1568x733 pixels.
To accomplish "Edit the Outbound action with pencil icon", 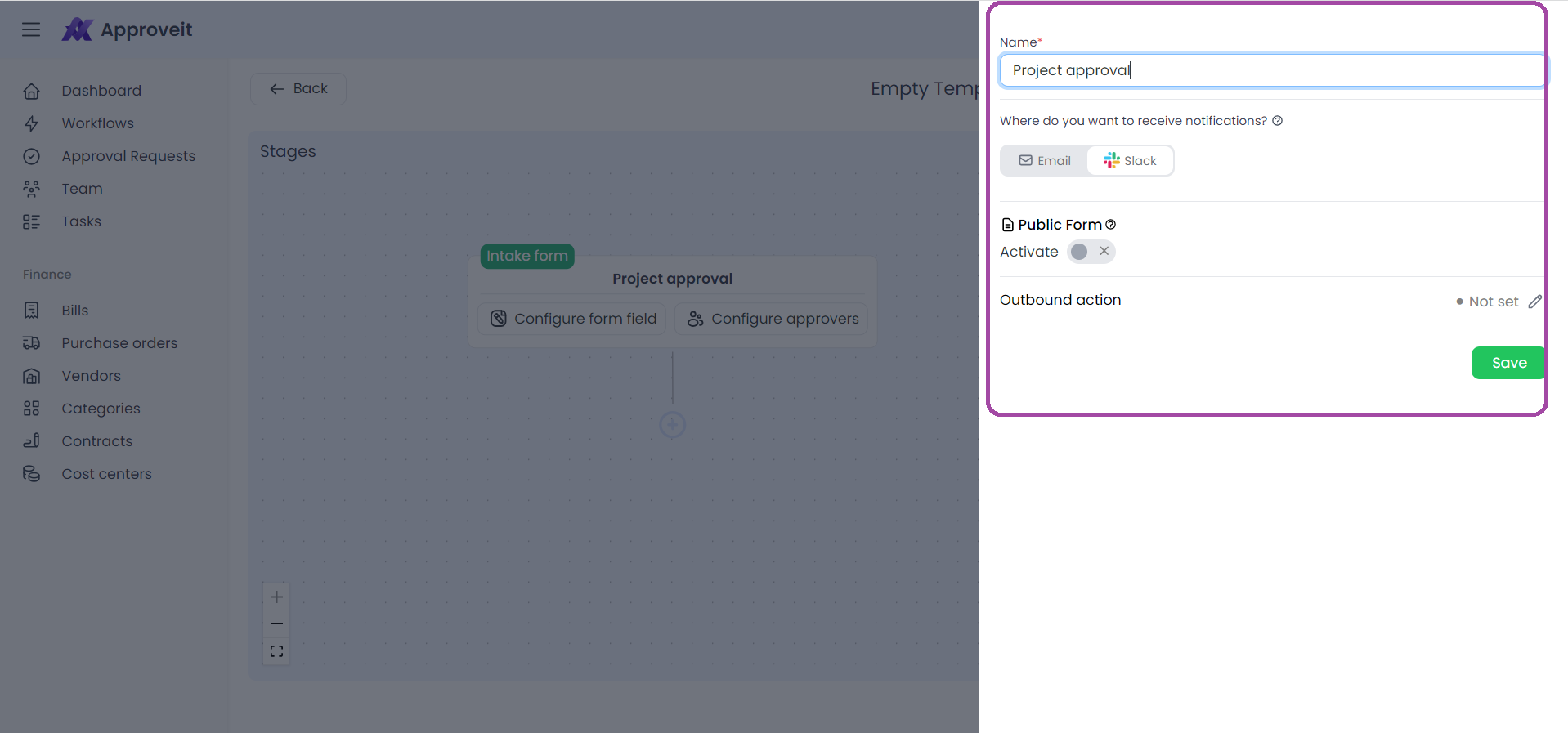I will (x=1534, y=302).
